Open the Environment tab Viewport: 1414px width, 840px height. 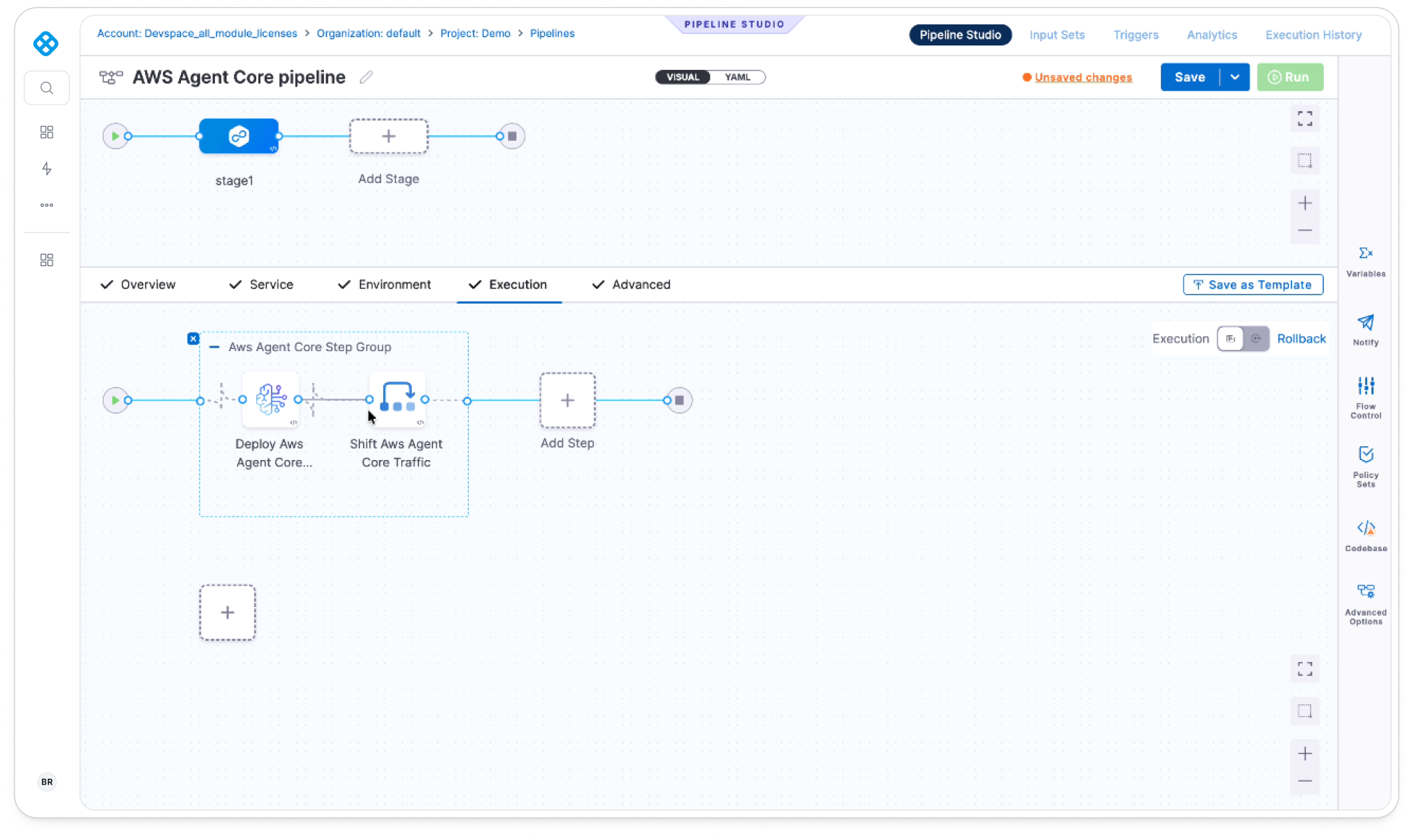pos(385,285)
